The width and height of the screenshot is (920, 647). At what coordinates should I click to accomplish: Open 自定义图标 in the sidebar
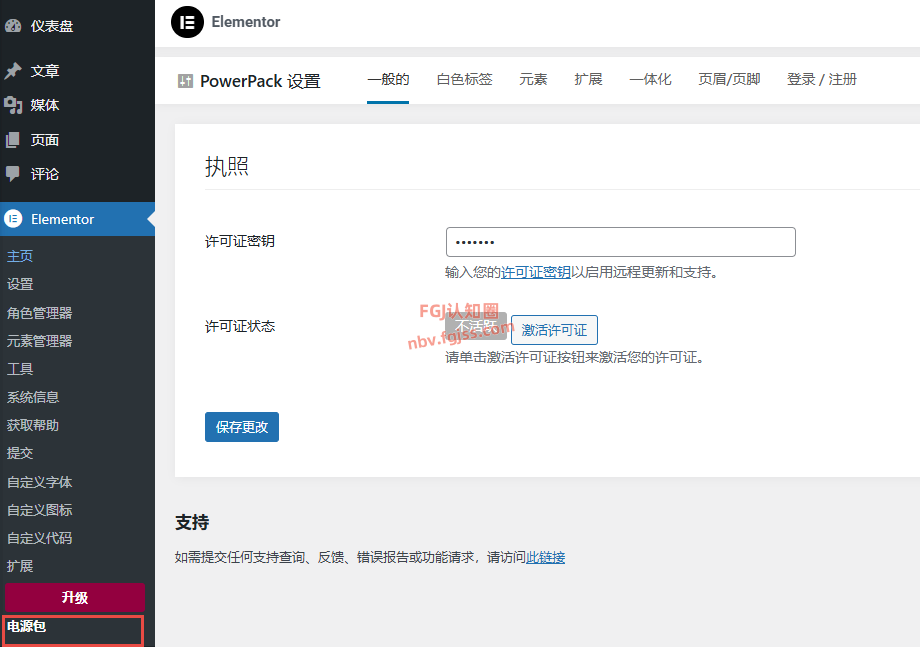pos(39,510)
